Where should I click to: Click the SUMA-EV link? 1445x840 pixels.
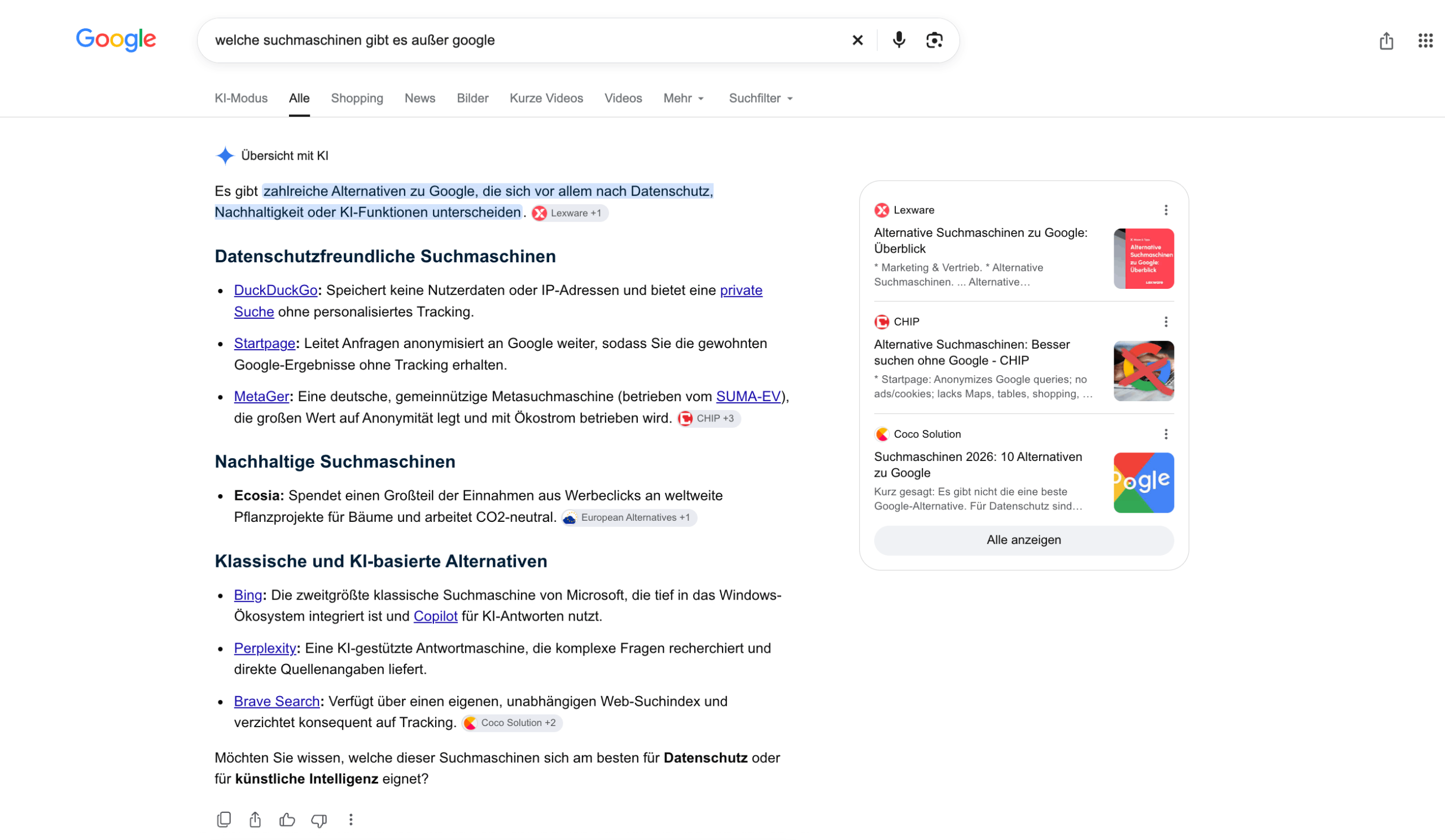click(x=748, y=397)
